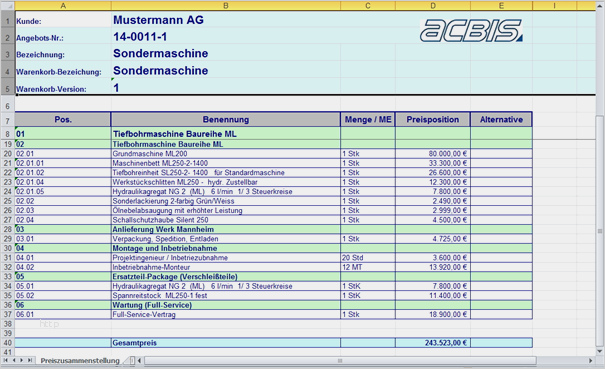Image resolution: width=605 pixels, height=369 pixels.
Task: Select the price 18.900,00 € cell
Action: [x=433, y=314]
